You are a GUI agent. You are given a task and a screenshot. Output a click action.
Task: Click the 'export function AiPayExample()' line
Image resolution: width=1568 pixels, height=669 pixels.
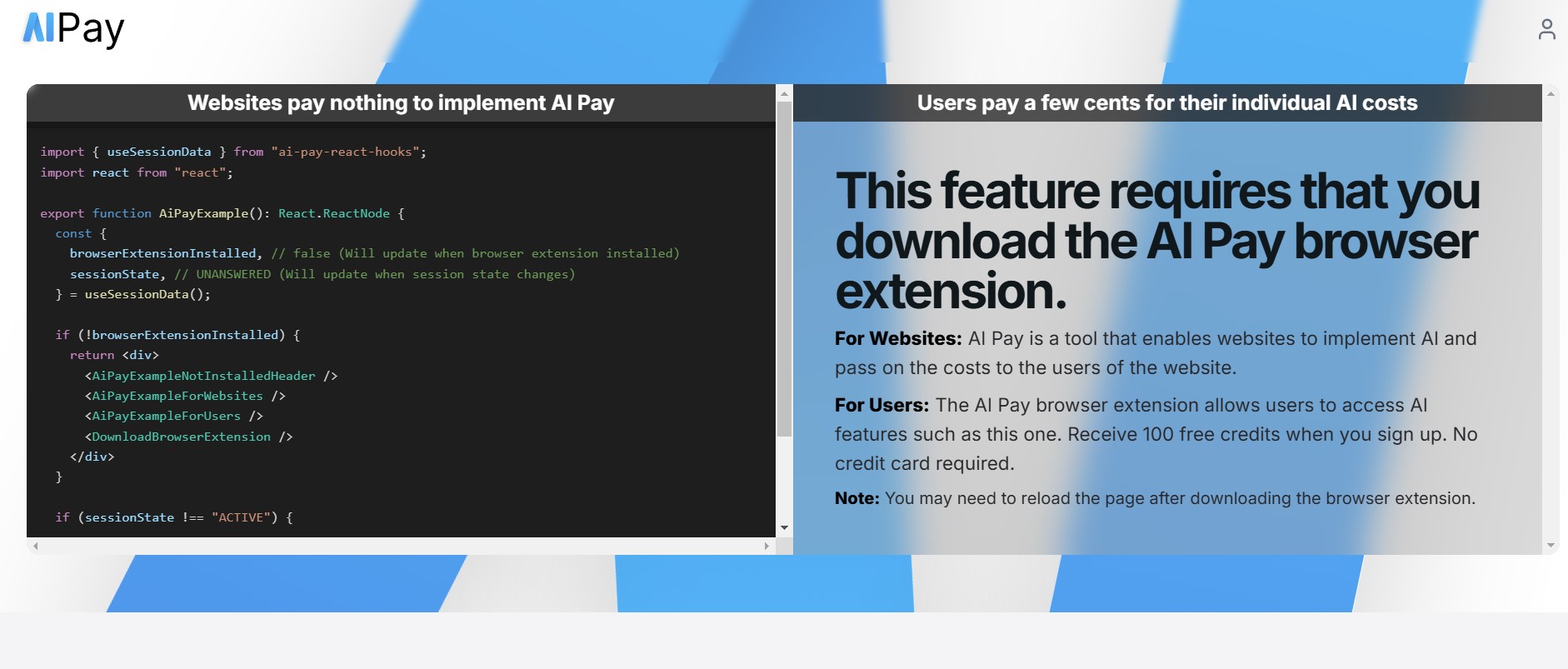(222, 213)
